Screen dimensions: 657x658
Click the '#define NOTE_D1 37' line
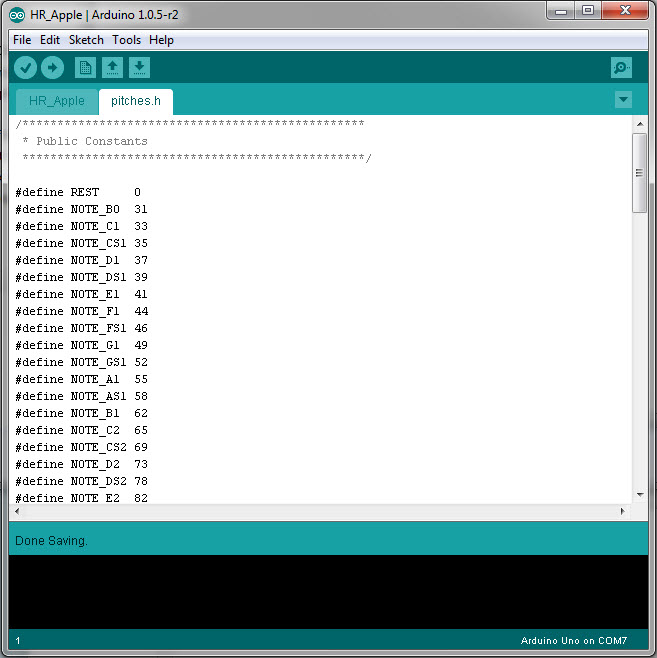click(x=81, y=260)
